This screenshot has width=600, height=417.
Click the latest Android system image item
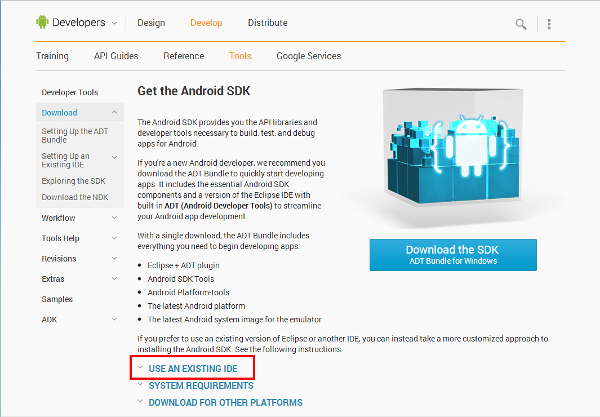(234, 319)
